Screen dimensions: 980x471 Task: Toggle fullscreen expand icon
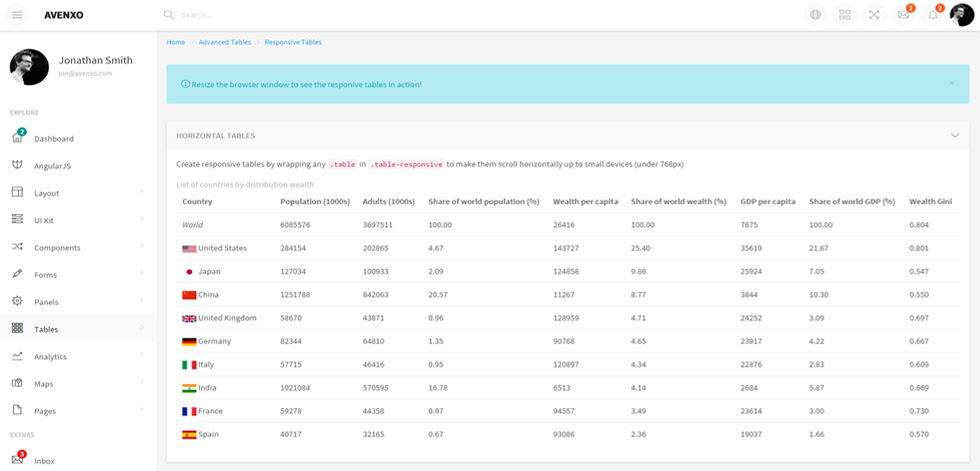click(874, 15)
